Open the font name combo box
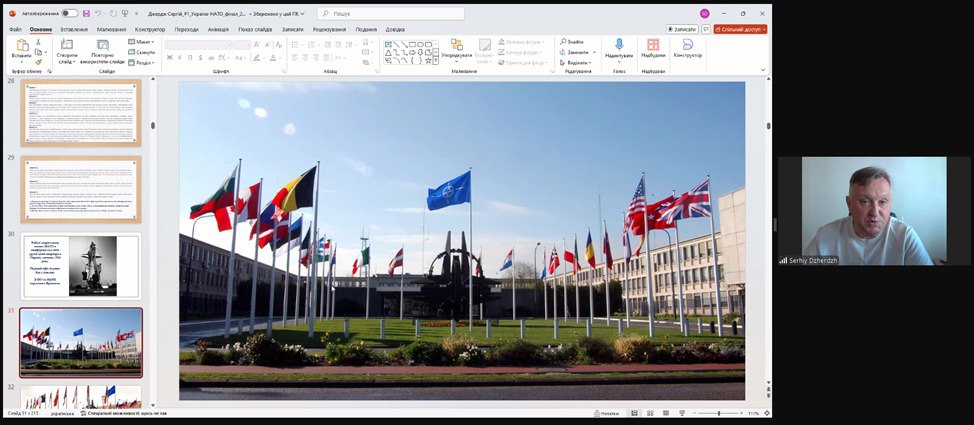The image size is (974, 425). click(x=198, y=45)
